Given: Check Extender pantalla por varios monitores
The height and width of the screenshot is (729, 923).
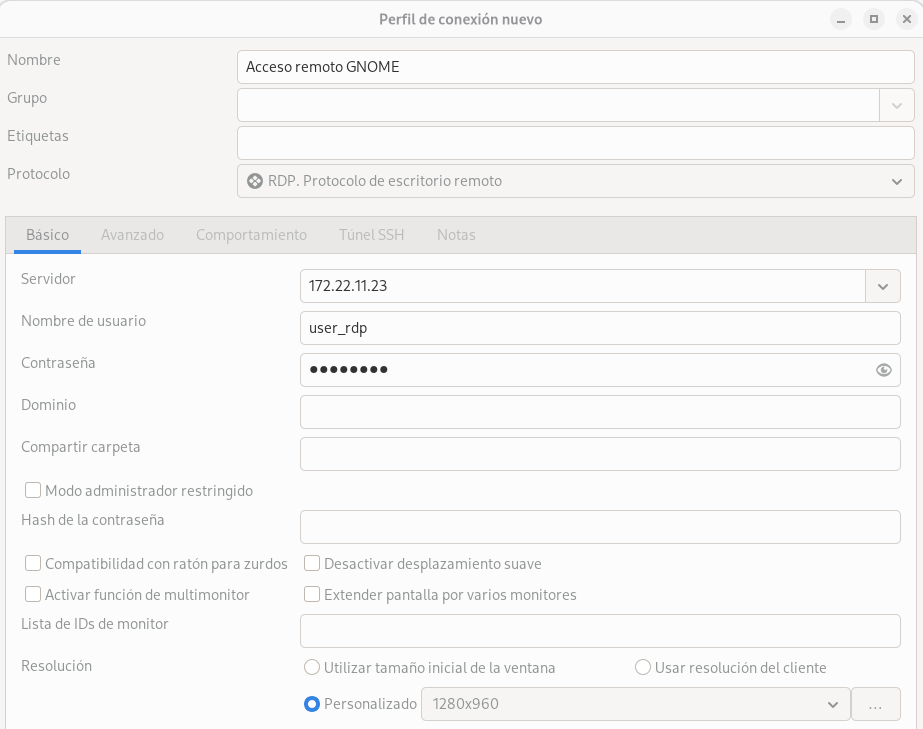Looking at the screenshot, I should tap(312, 595).
